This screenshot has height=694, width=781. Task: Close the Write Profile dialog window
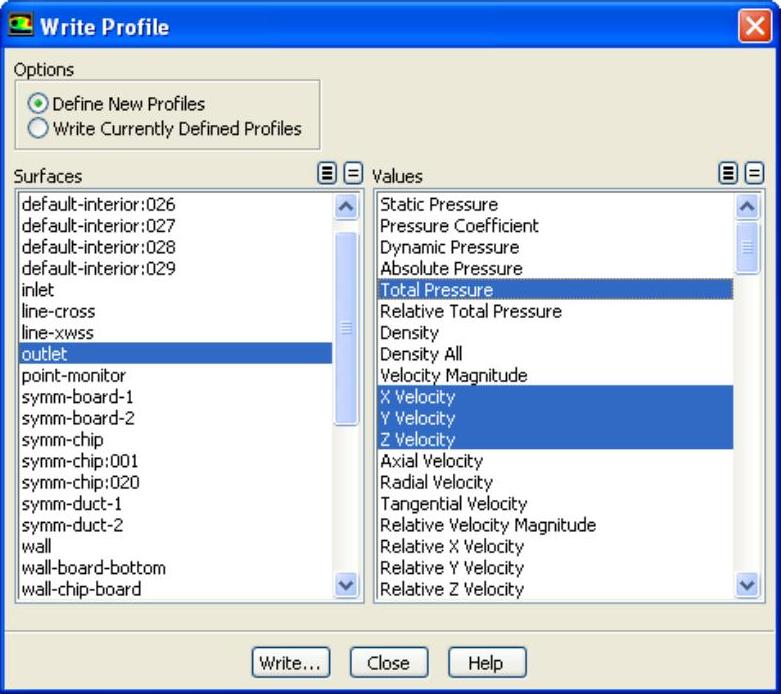pyautogui.click(x=754, y=27)
